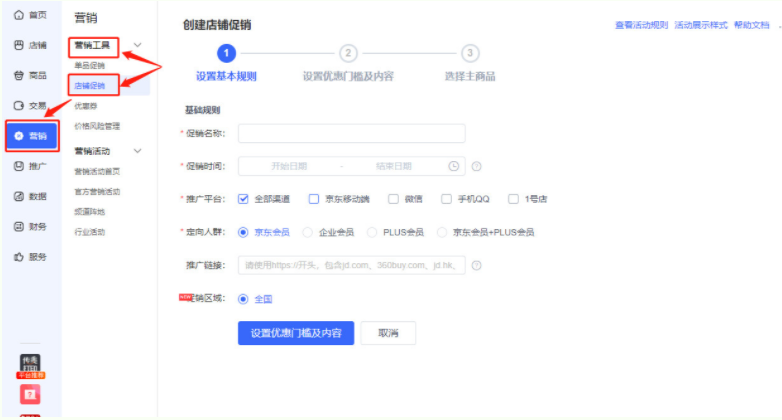The width and height of the screenshot is (782, 420).
Task: Select the 商品 product icon
Action: [x=19, y=75]
